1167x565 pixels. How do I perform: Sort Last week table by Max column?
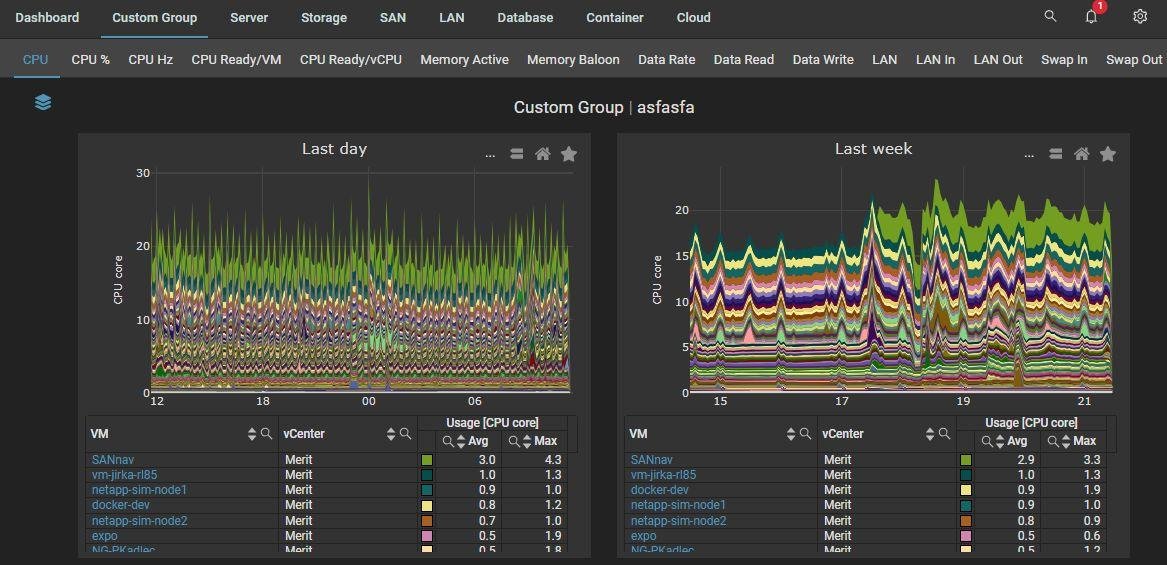pos(1066,441)
